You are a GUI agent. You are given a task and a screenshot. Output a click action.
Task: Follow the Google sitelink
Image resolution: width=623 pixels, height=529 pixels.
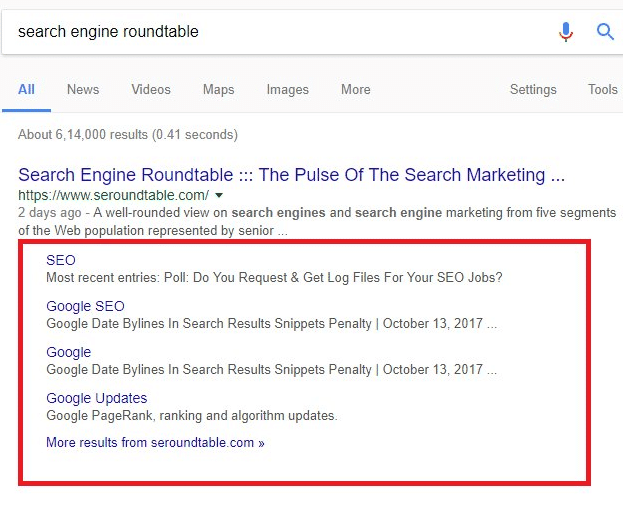click(69, 353)
